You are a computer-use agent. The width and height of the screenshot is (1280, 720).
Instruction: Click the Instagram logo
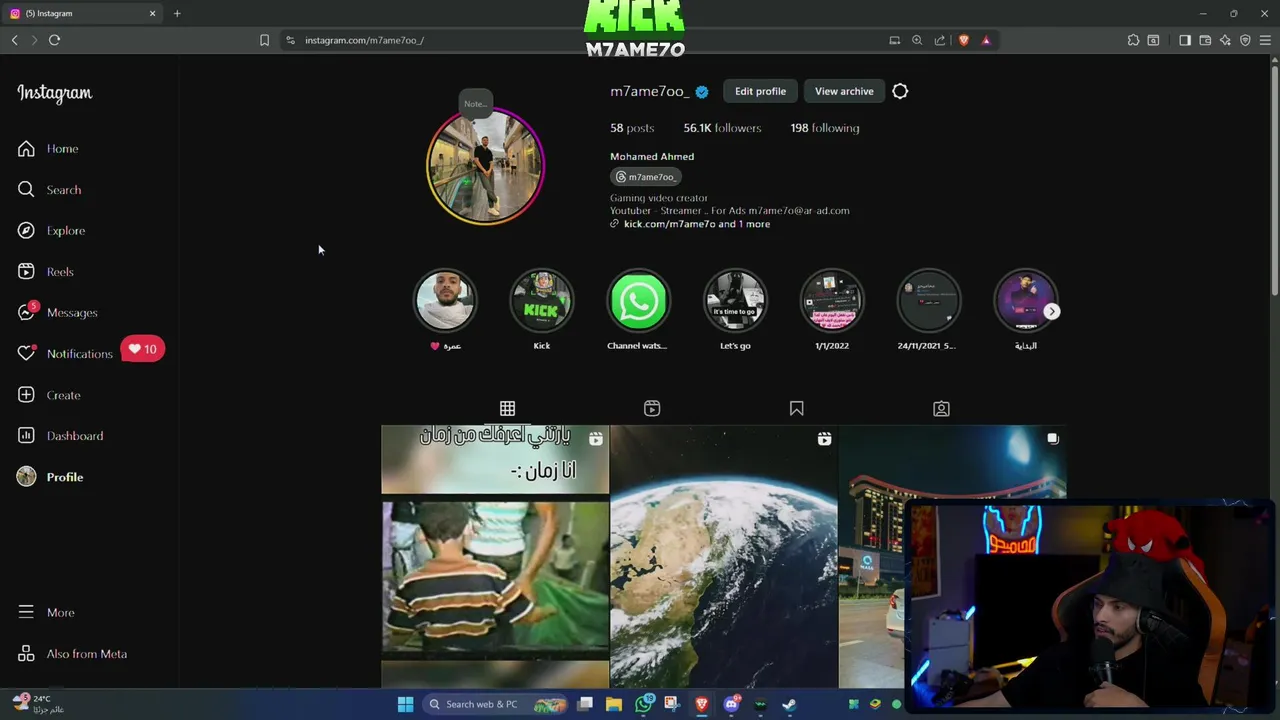(54, 93)
